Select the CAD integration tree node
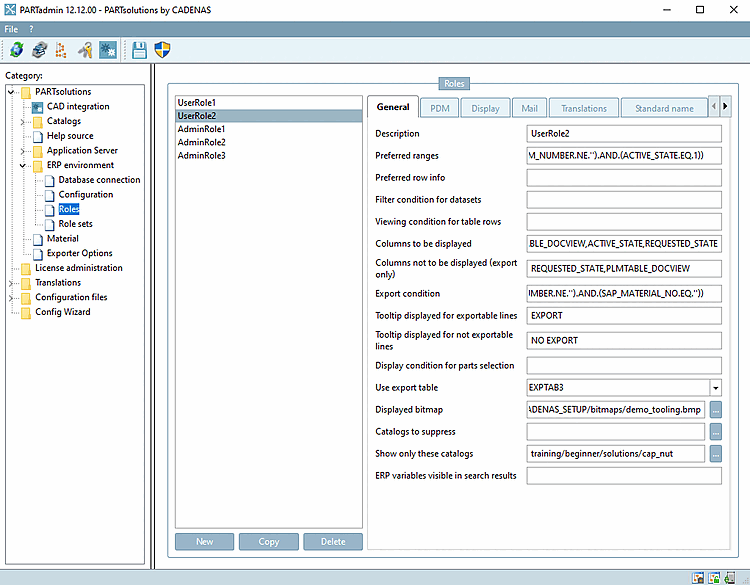Image resolution: width=750 pixels, height=585 pixels. coord(77,106)
